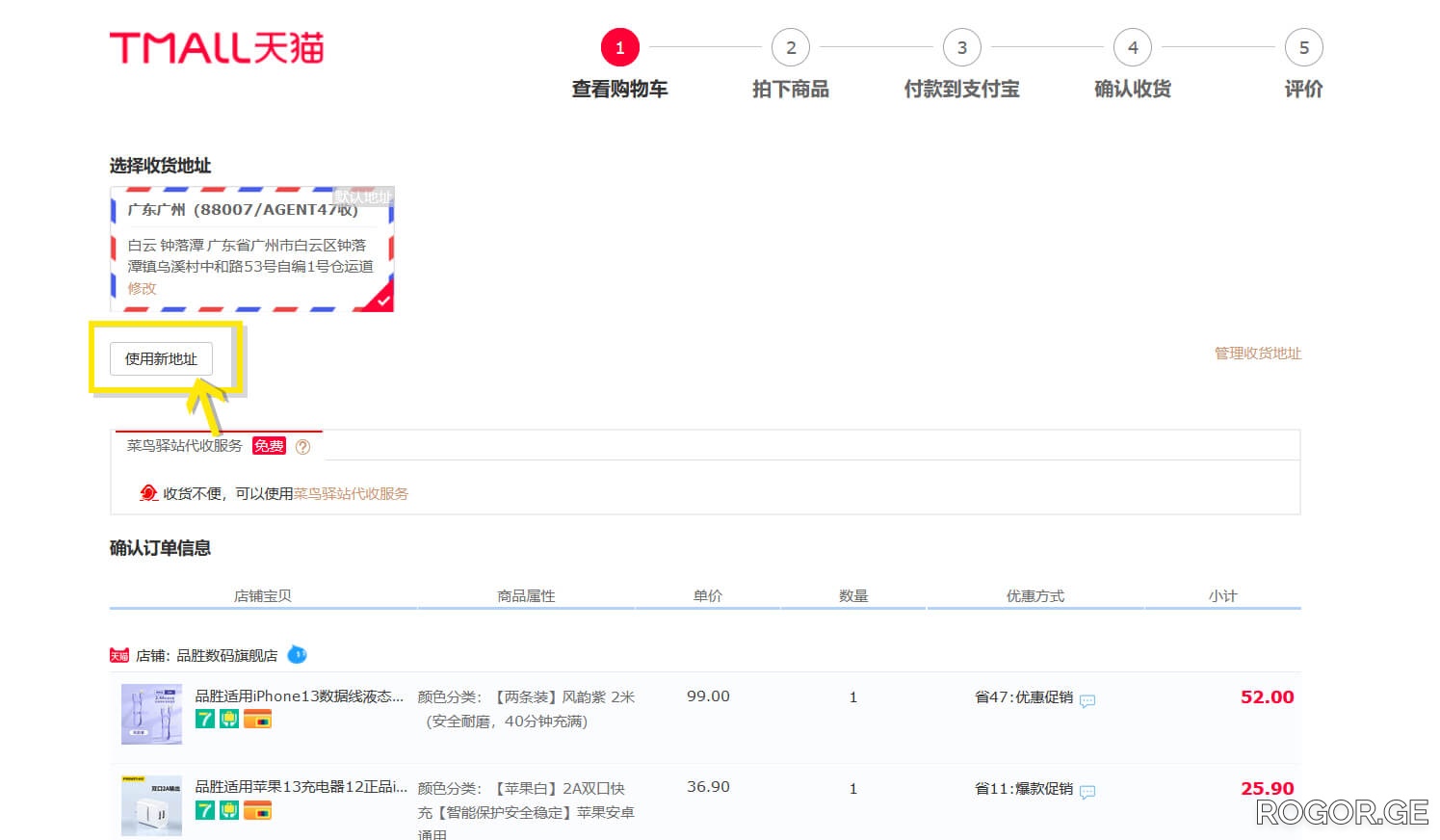Click the 数量 column header
Image resolution: width=1440 pixels, height=840 pixels.
tap(853, 596)
